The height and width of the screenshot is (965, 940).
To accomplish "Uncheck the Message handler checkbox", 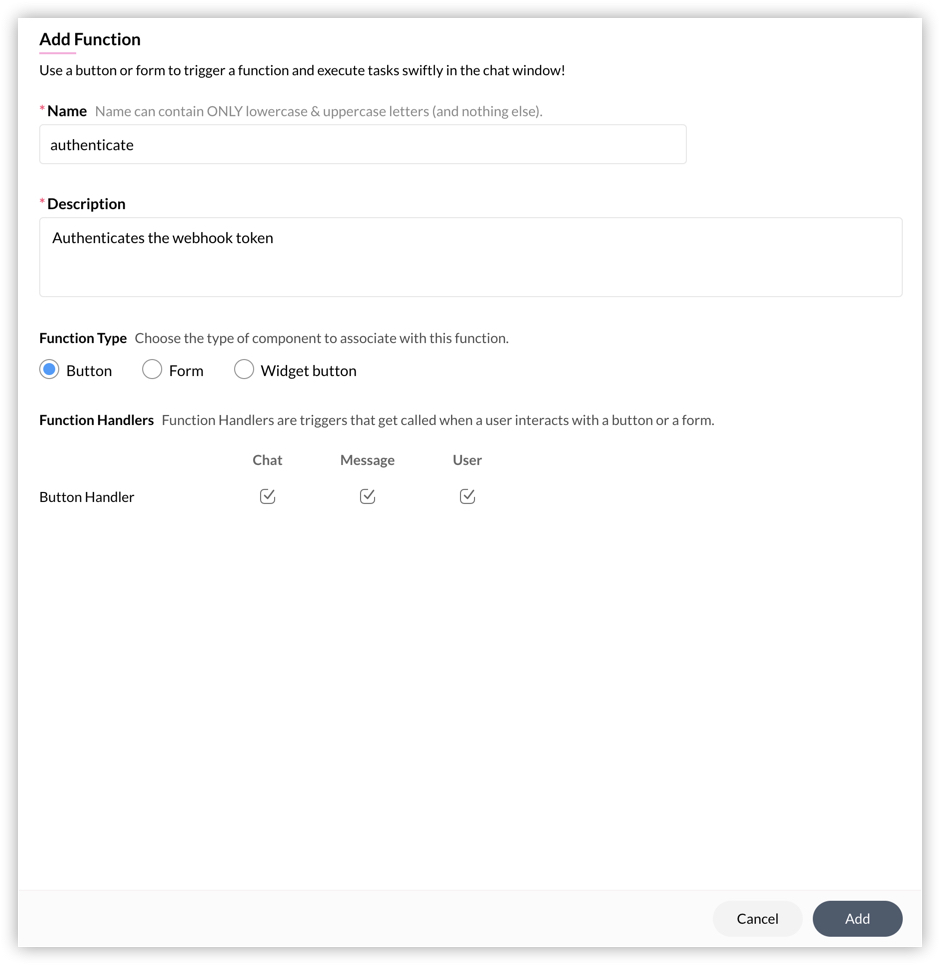I will 367,497.
